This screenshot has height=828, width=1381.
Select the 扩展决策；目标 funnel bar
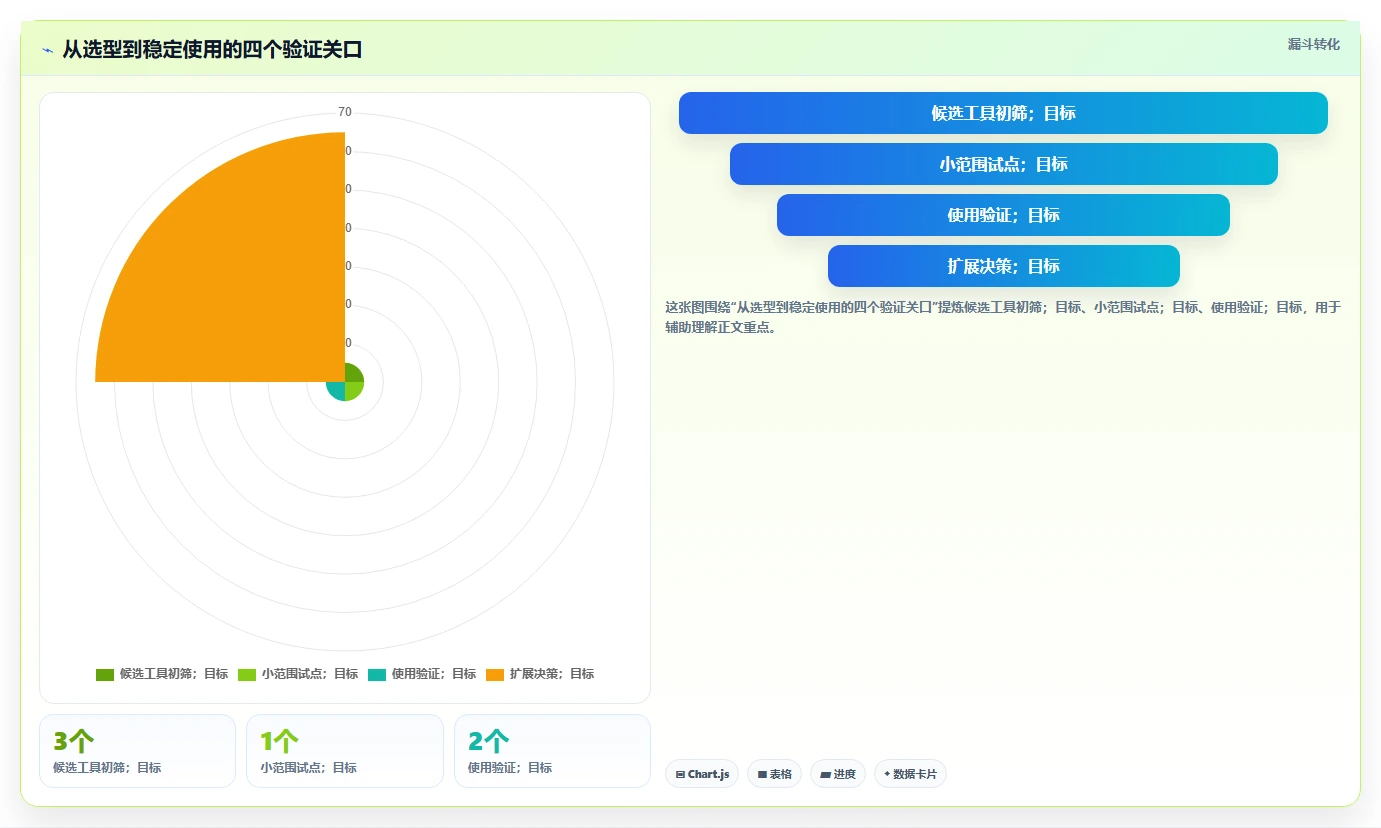[1004, 266]
